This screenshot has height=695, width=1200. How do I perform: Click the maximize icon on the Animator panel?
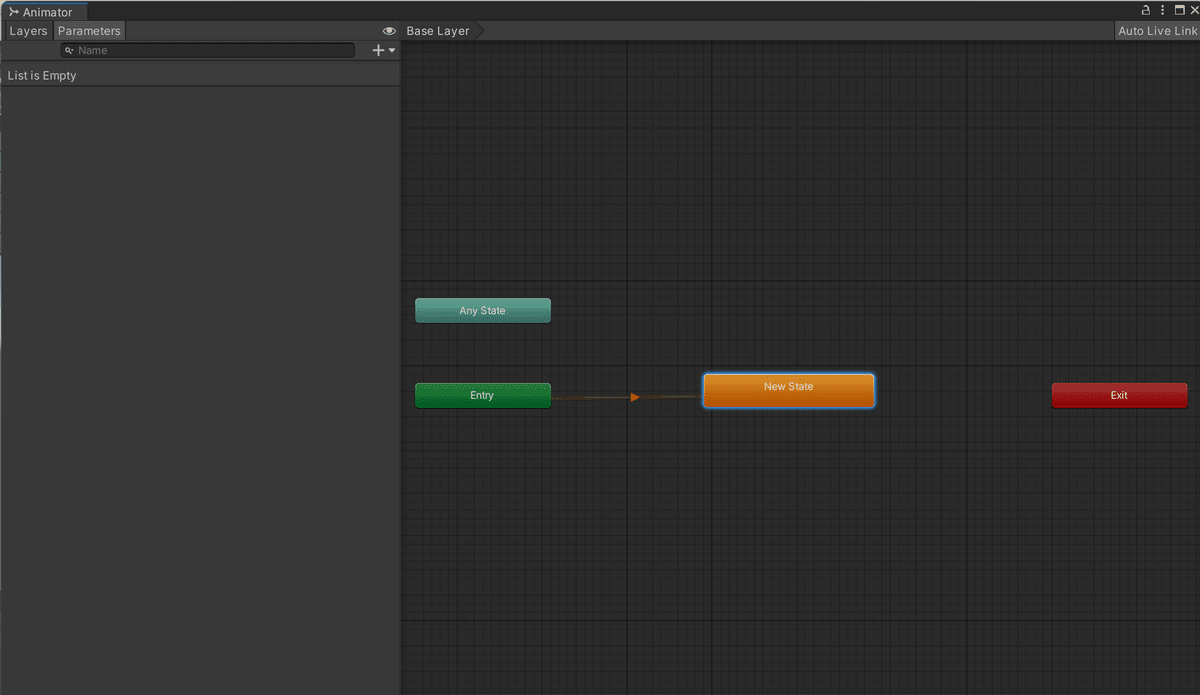point(1180,10)
